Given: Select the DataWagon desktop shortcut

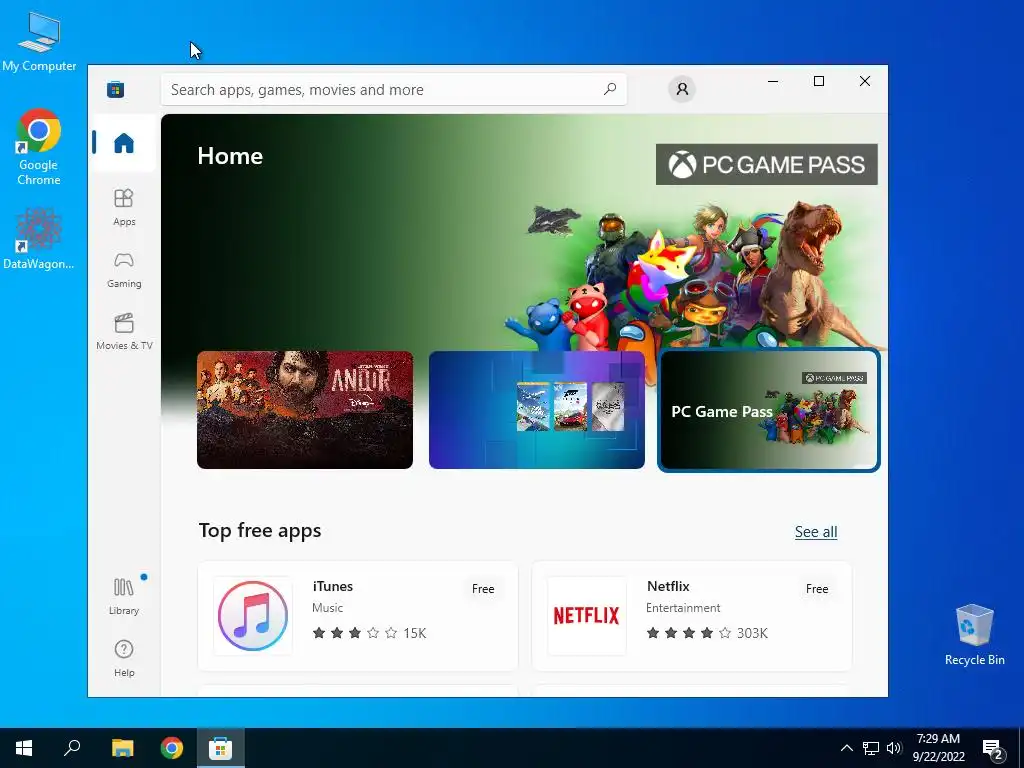Looking at the screenshot, I should coord(39,238).
